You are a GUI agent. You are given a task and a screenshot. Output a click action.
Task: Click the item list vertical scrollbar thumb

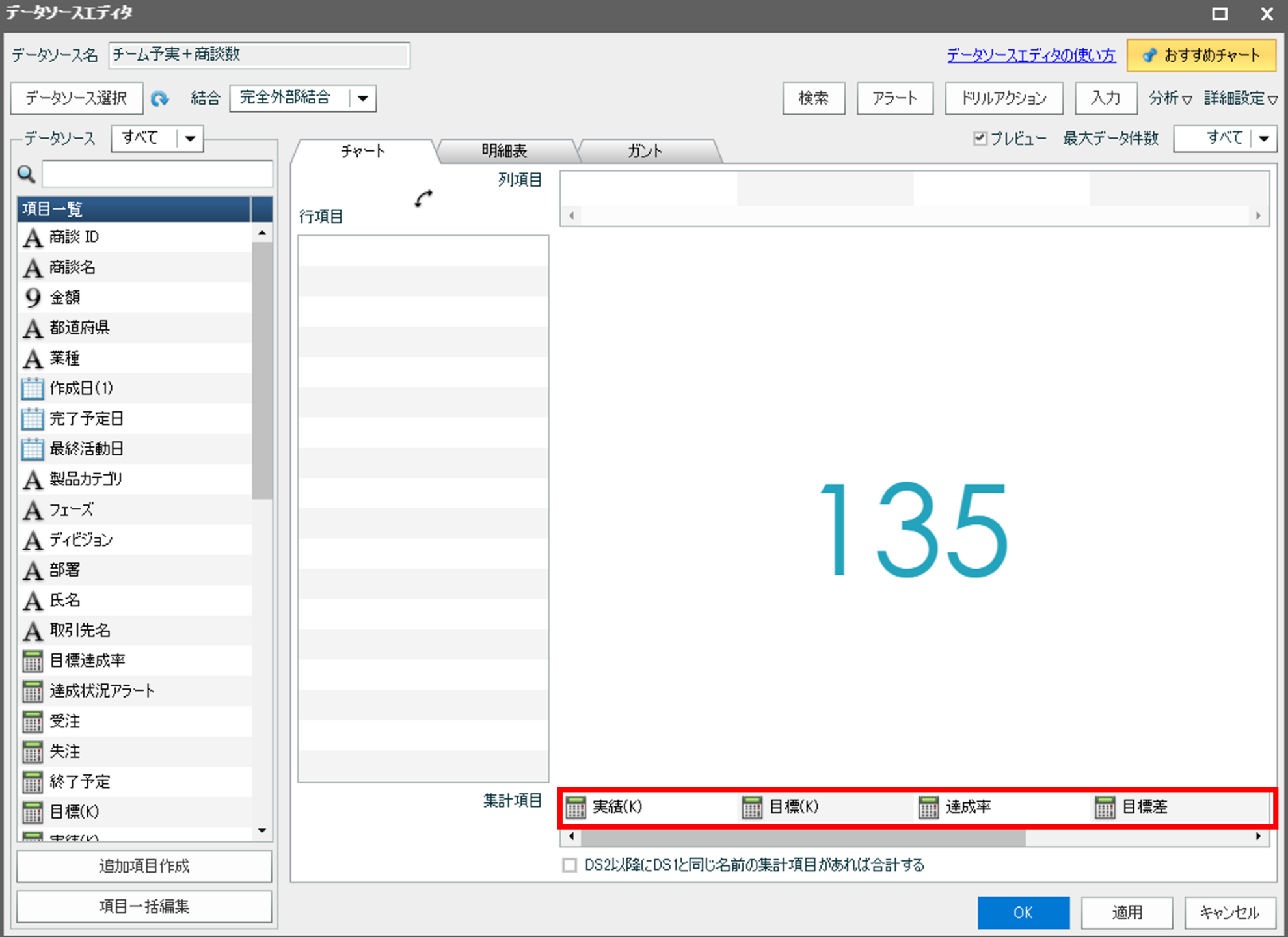(x=262, y=371)
